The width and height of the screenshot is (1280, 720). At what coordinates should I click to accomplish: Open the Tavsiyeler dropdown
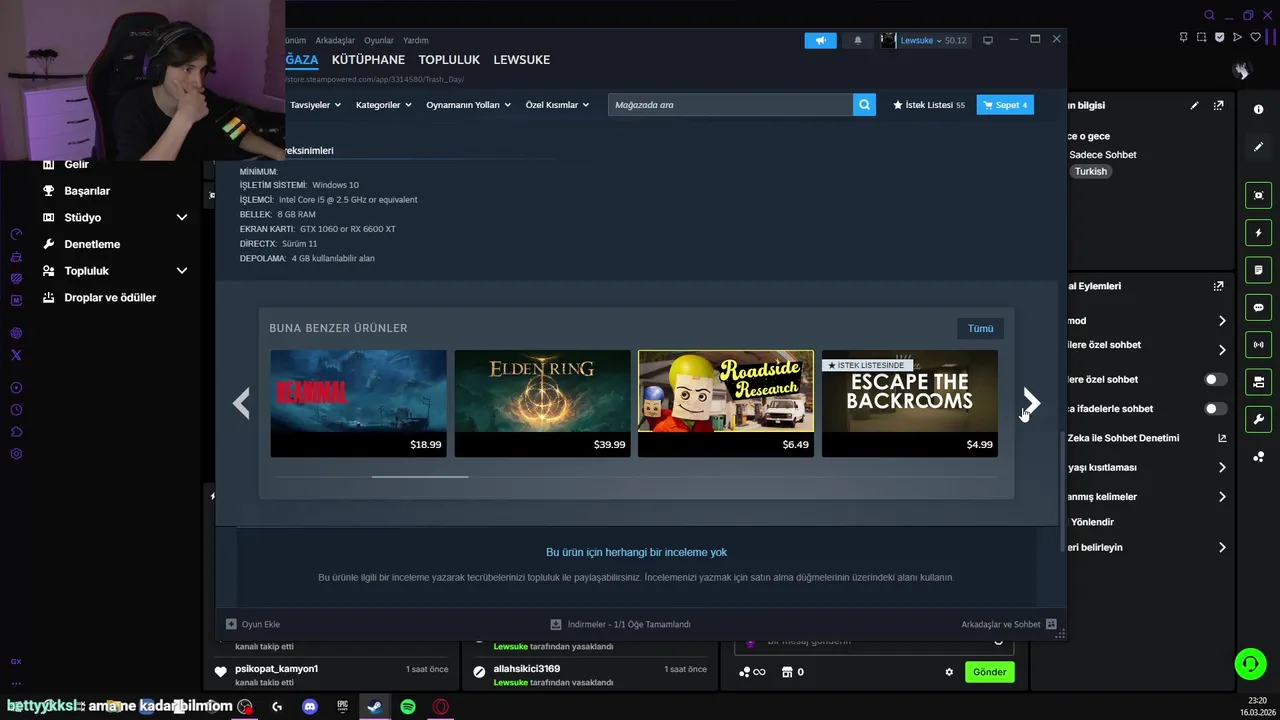(315, 105)
